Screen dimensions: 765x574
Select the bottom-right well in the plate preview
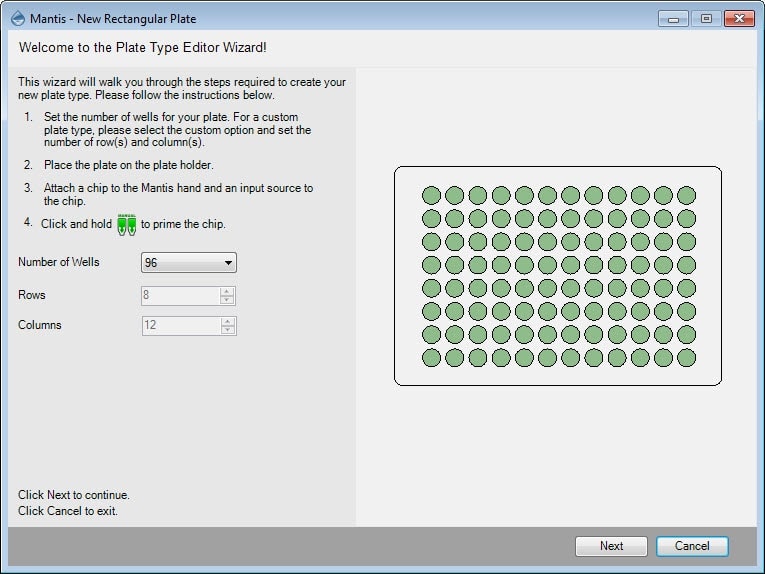pyautogui.click(x=686, y=357)
